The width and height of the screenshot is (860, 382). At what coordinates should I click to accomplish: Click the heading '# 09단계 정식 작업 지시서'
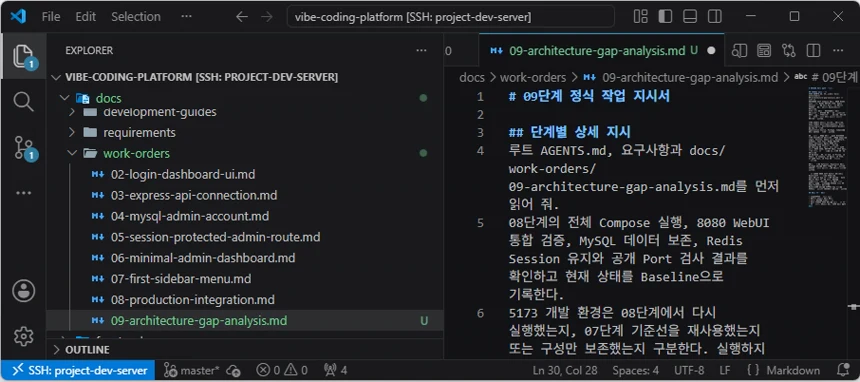589,97
